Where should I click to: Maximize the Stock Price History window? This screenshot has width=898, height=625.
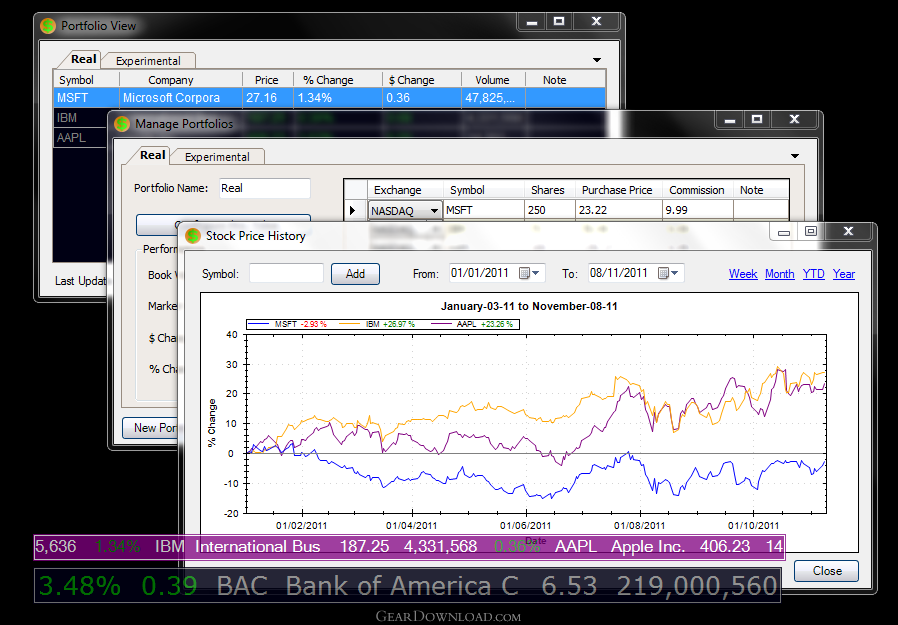tap(810, 231)
